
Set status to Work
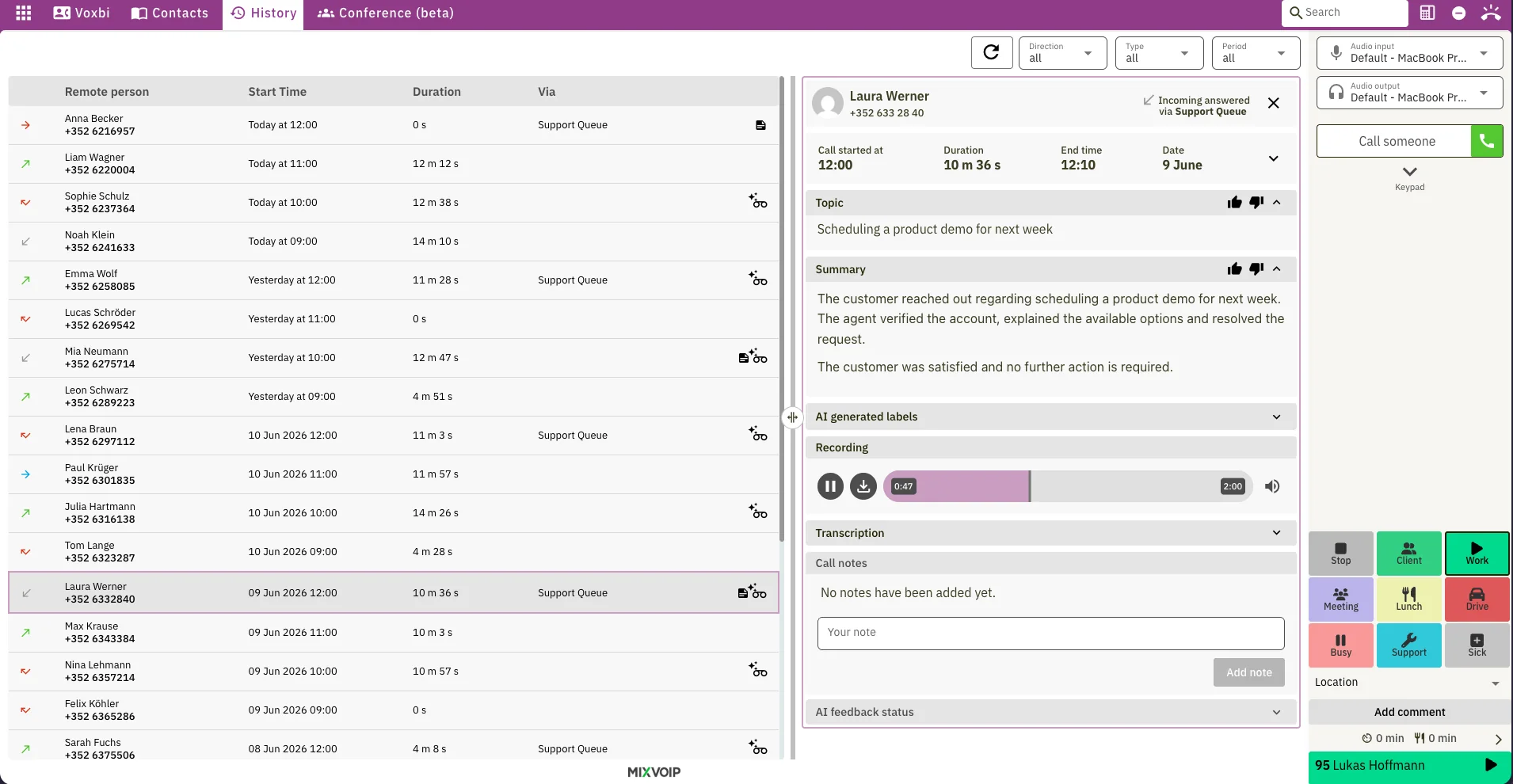(x=1477, y=553)
